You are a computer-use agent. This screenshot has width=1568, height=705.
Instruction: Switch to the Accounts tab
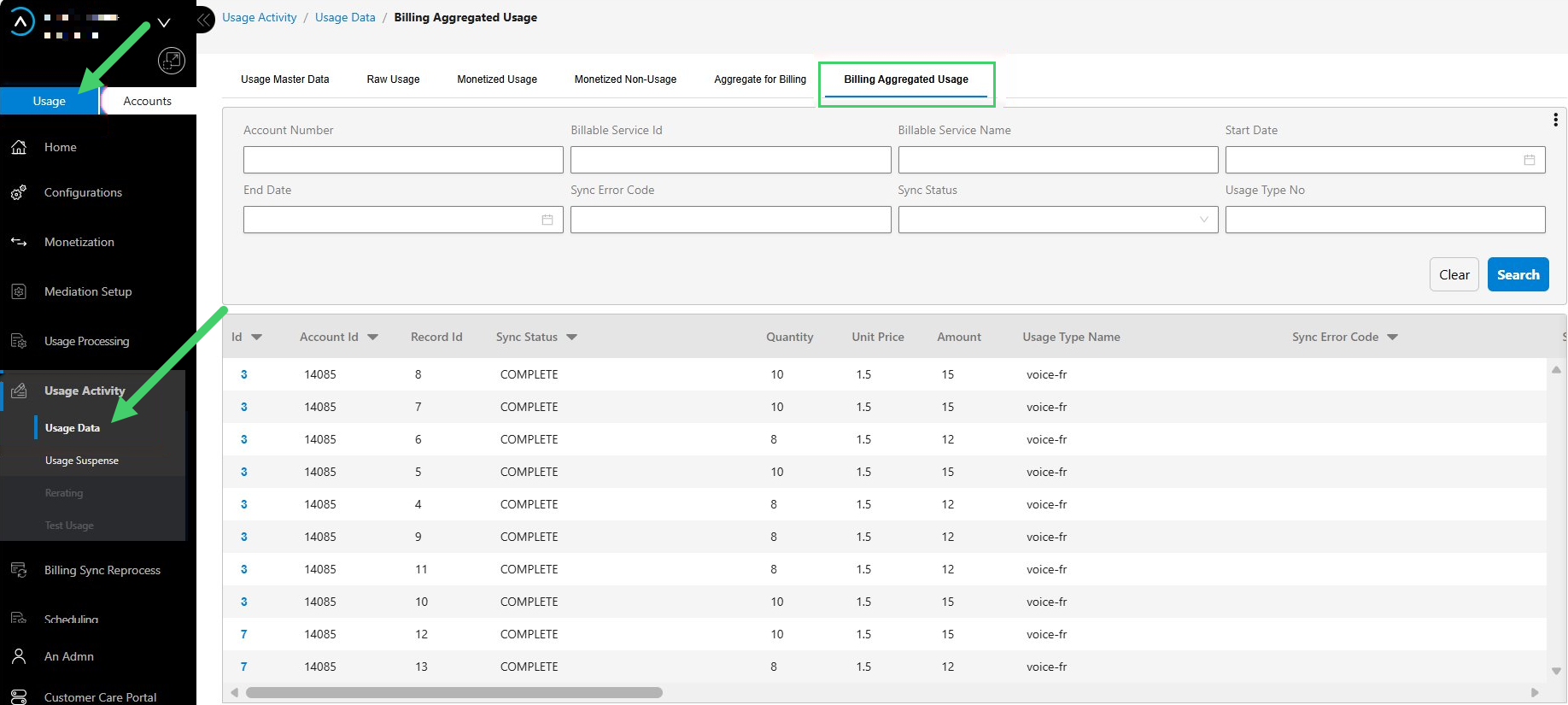pos(148,101)
